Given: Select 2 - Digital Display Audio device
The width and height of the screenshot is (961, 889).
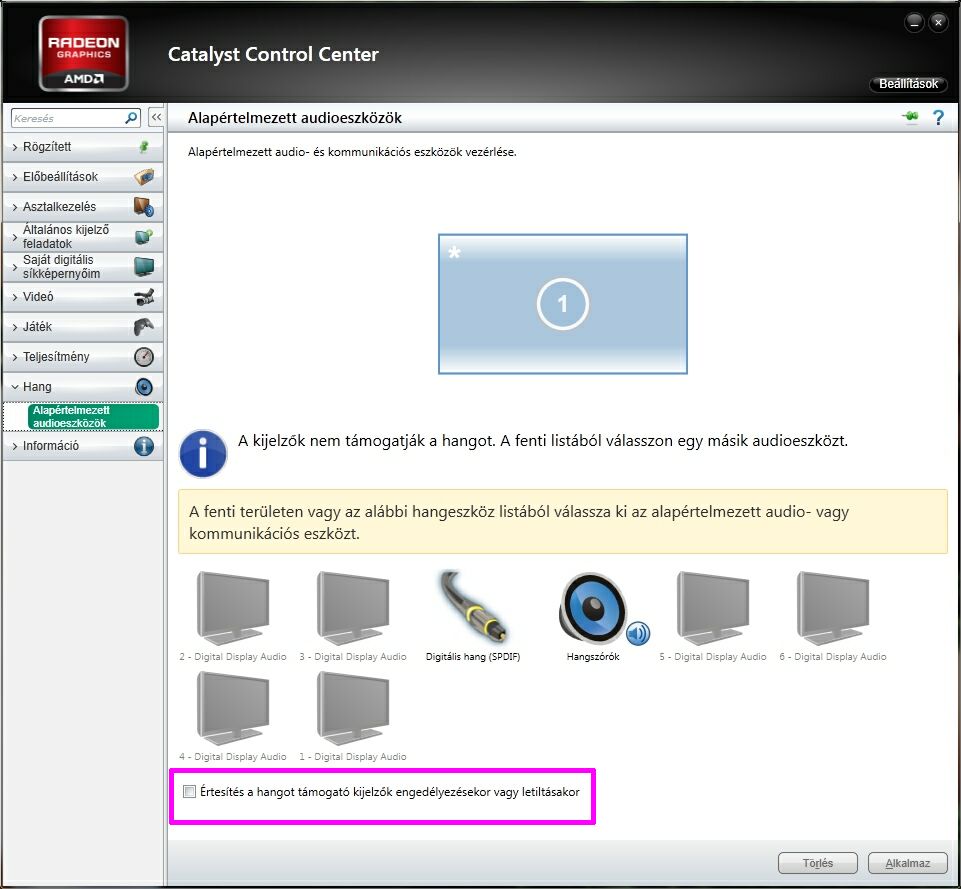Looking at the screenshot, I should click(233, 616).
